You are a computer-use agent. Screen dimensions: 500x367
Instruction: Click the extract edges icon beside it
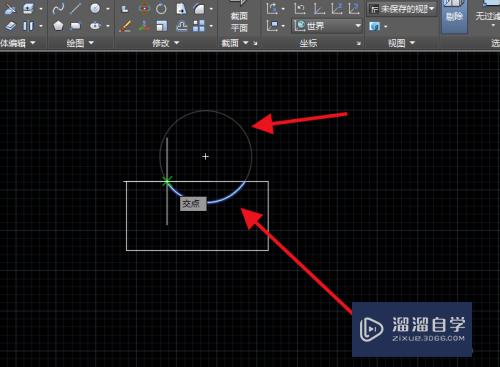pyautogui.click(x=28, y=9)
